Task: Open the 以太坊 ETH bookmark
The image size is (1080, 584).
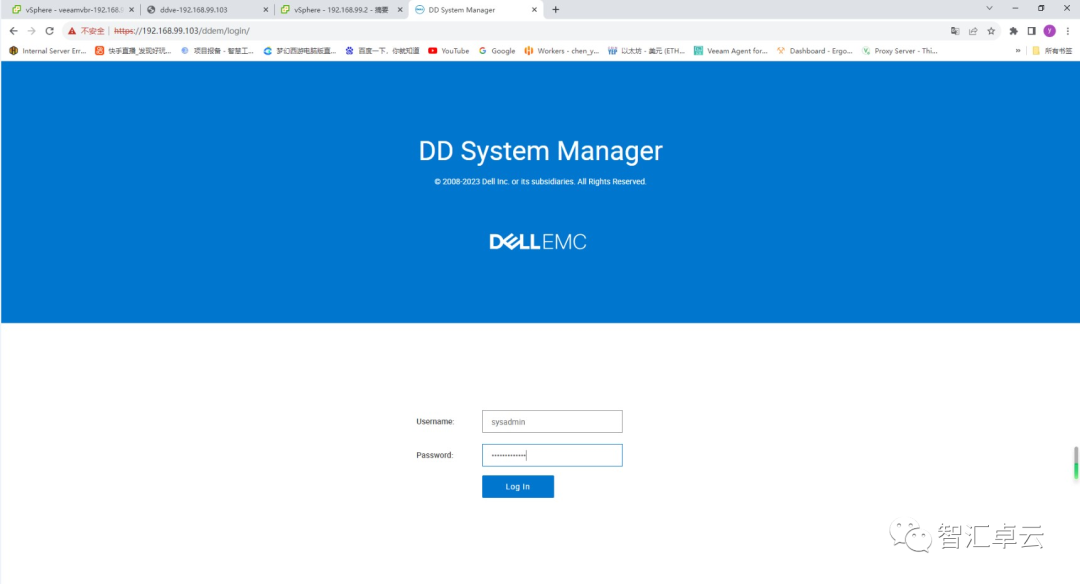Action: (x=646, y=51)
